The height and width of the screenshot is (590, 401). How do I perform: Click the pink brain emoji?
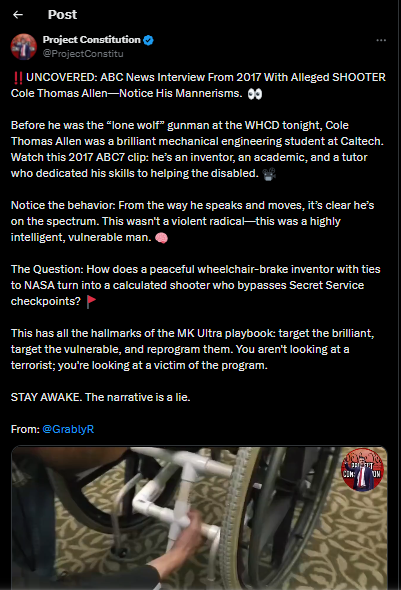161,238
